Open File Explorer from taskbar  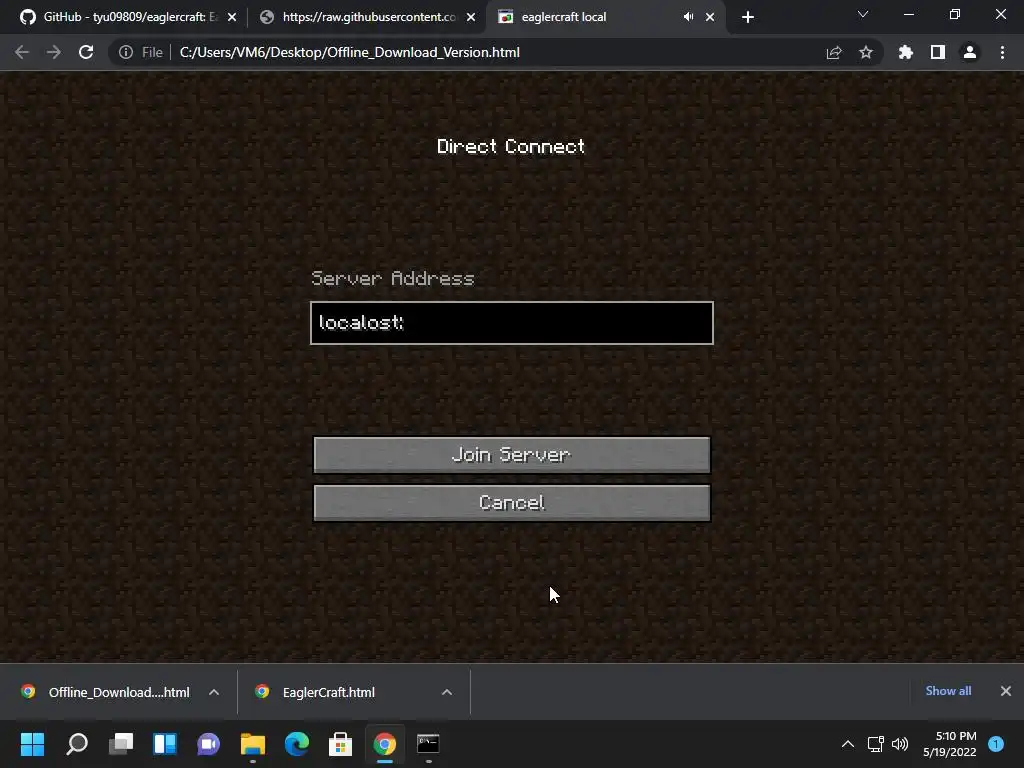click(253, 744)
